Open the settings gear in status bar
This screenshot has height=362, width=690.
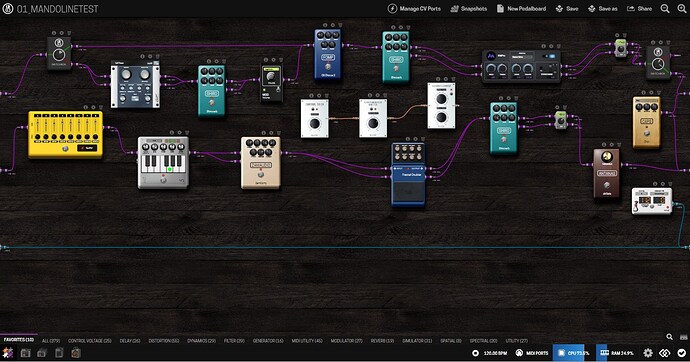click(648, 353)
